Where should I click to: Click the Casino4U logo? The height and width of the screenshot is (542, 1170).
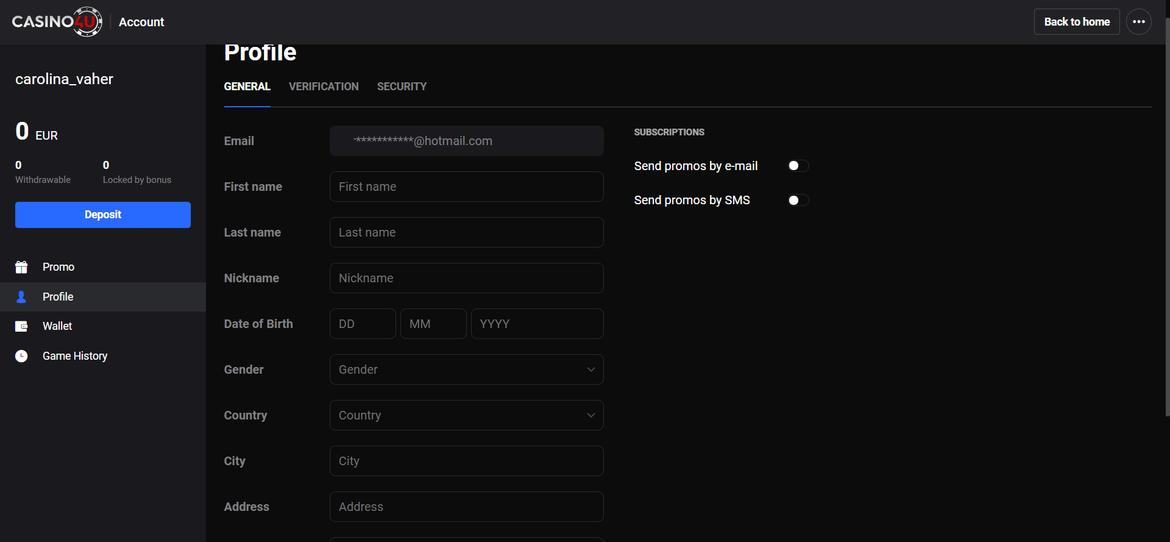tap(57, 21)
